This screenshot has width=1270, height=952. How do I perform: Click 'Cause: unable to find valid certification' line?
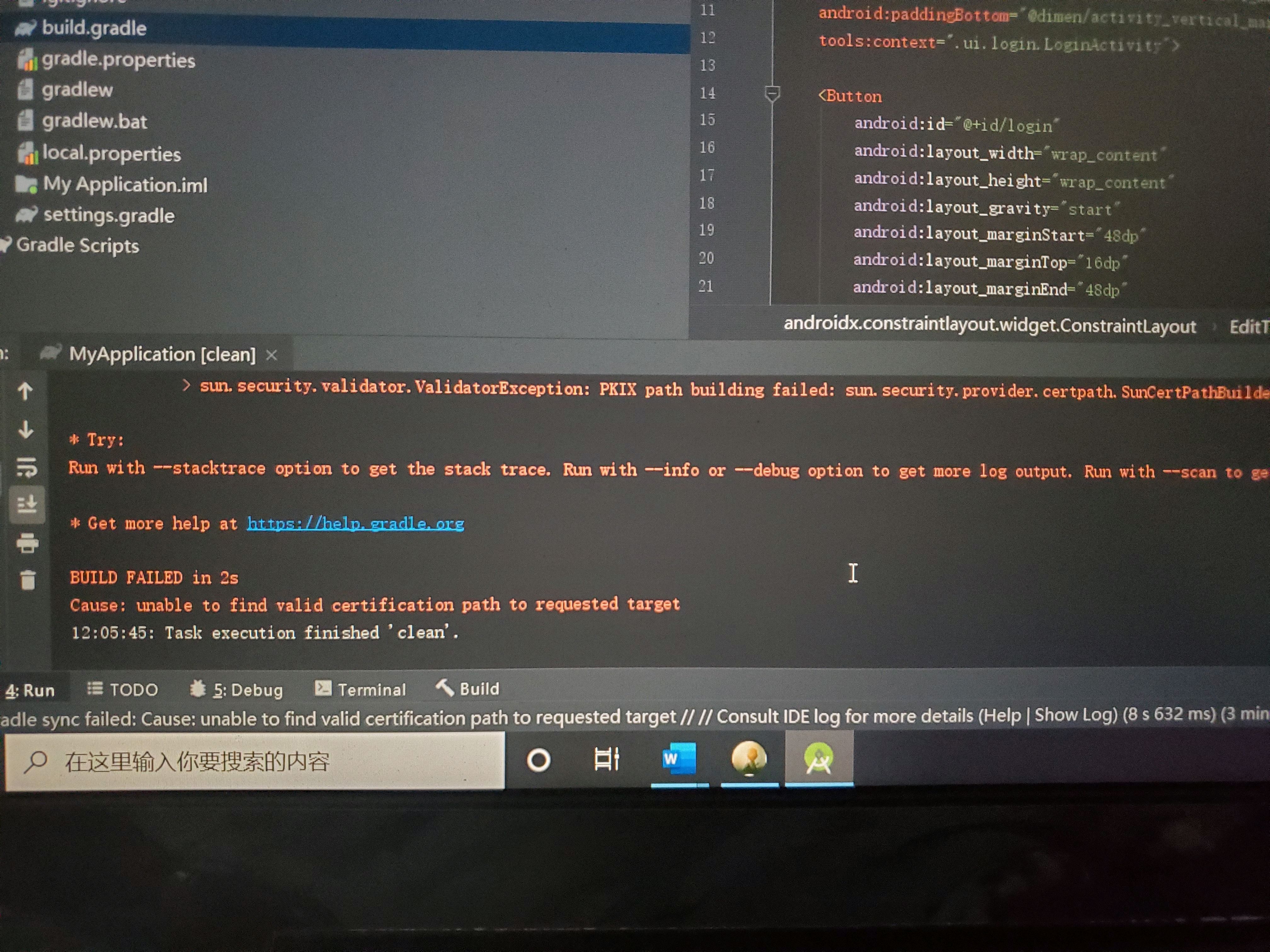click(375, 605)
